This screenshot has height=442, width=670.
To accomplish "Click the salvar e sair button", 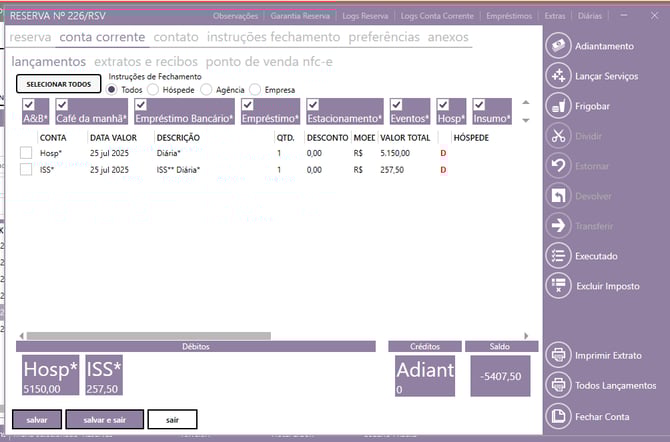I will 104,419.
